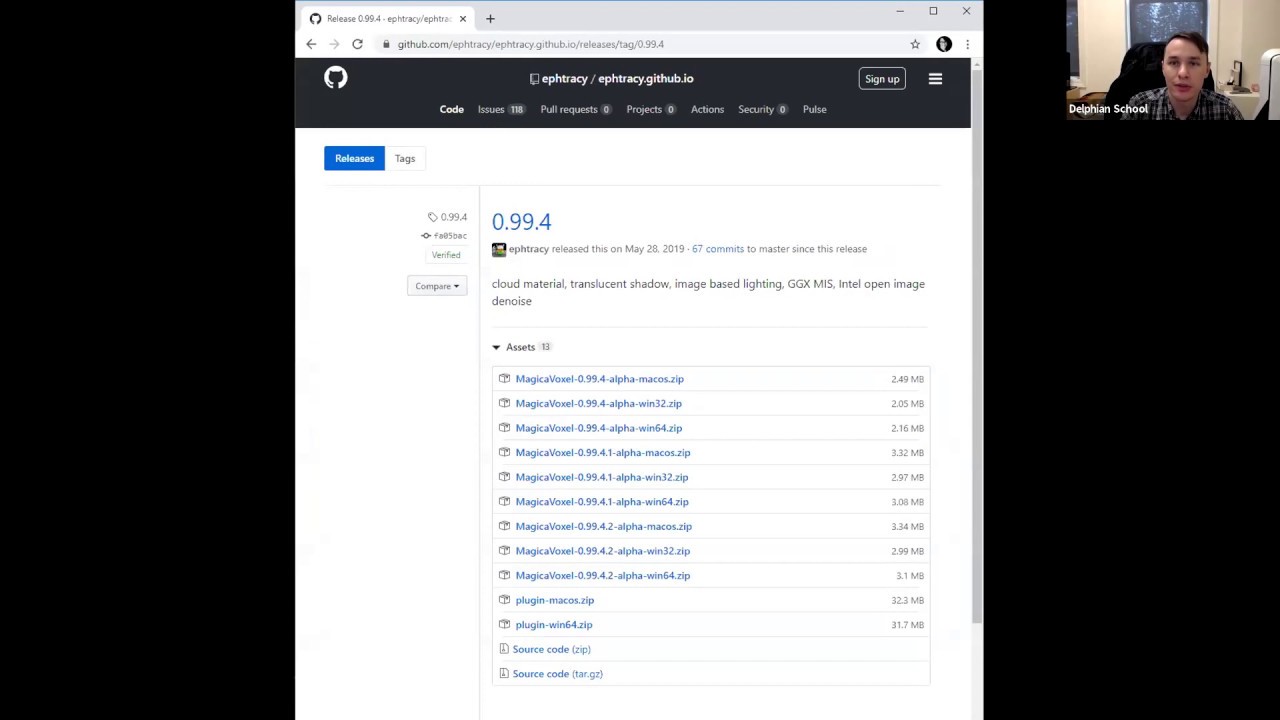Open the GitHub hamburger menu
Image resolution: width=1280 pixels, height=720 pixels.
935,79
